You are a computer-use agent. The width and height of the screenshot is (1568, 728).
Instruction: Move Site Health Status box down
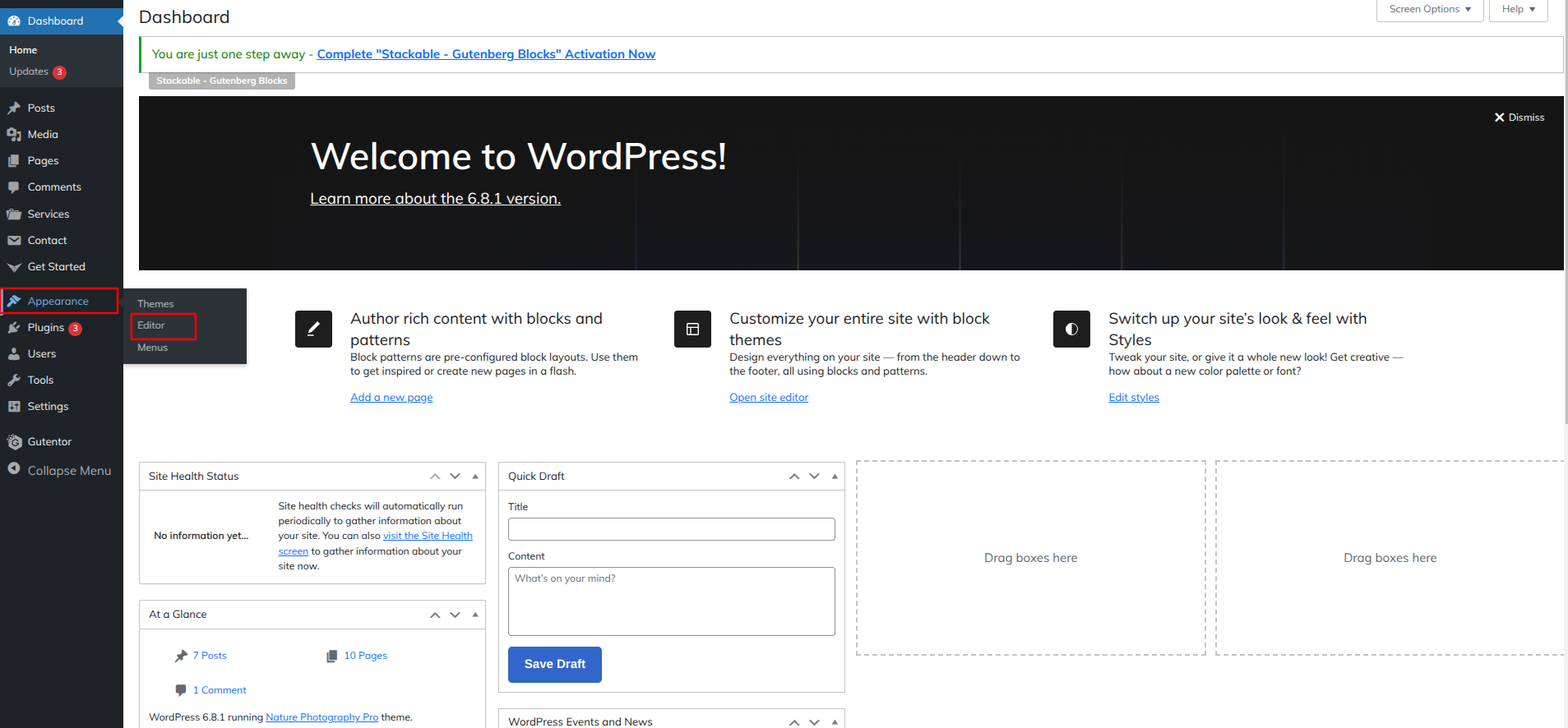[455, 477]
